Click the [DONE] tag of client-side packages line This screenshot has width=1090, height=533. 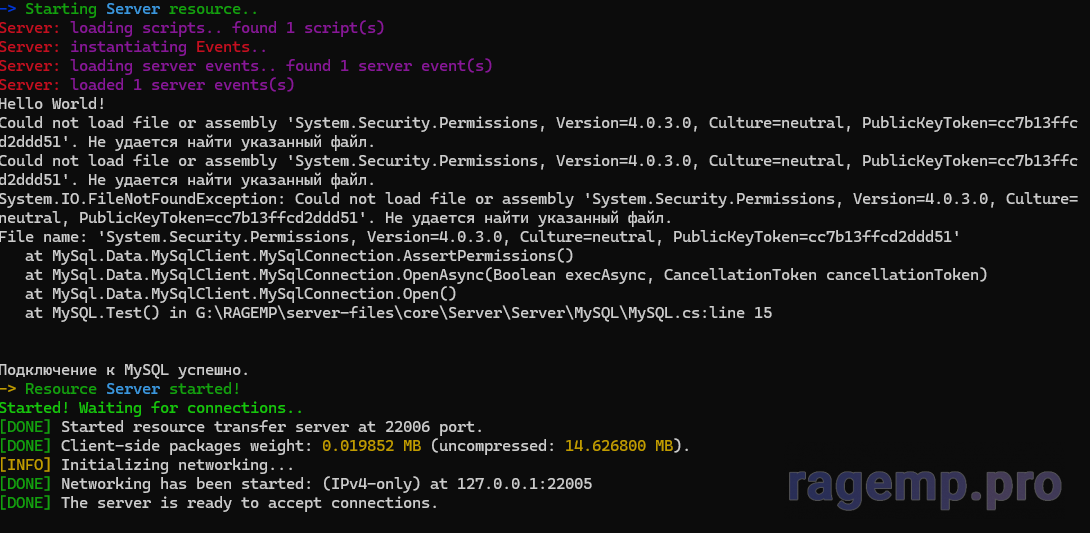26,446
